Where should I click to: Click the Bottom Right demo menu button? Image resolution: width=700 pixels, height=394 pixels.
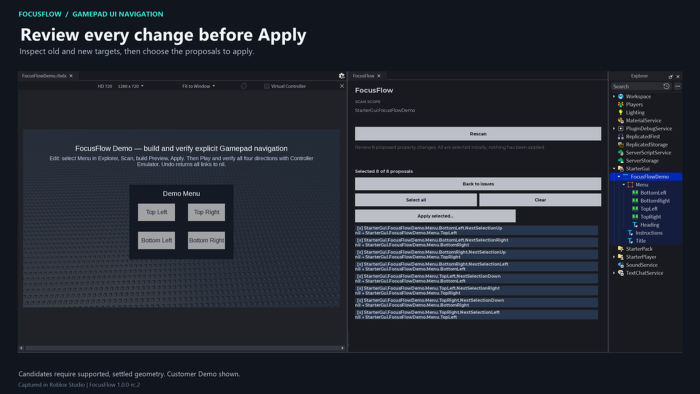[206, 241]
